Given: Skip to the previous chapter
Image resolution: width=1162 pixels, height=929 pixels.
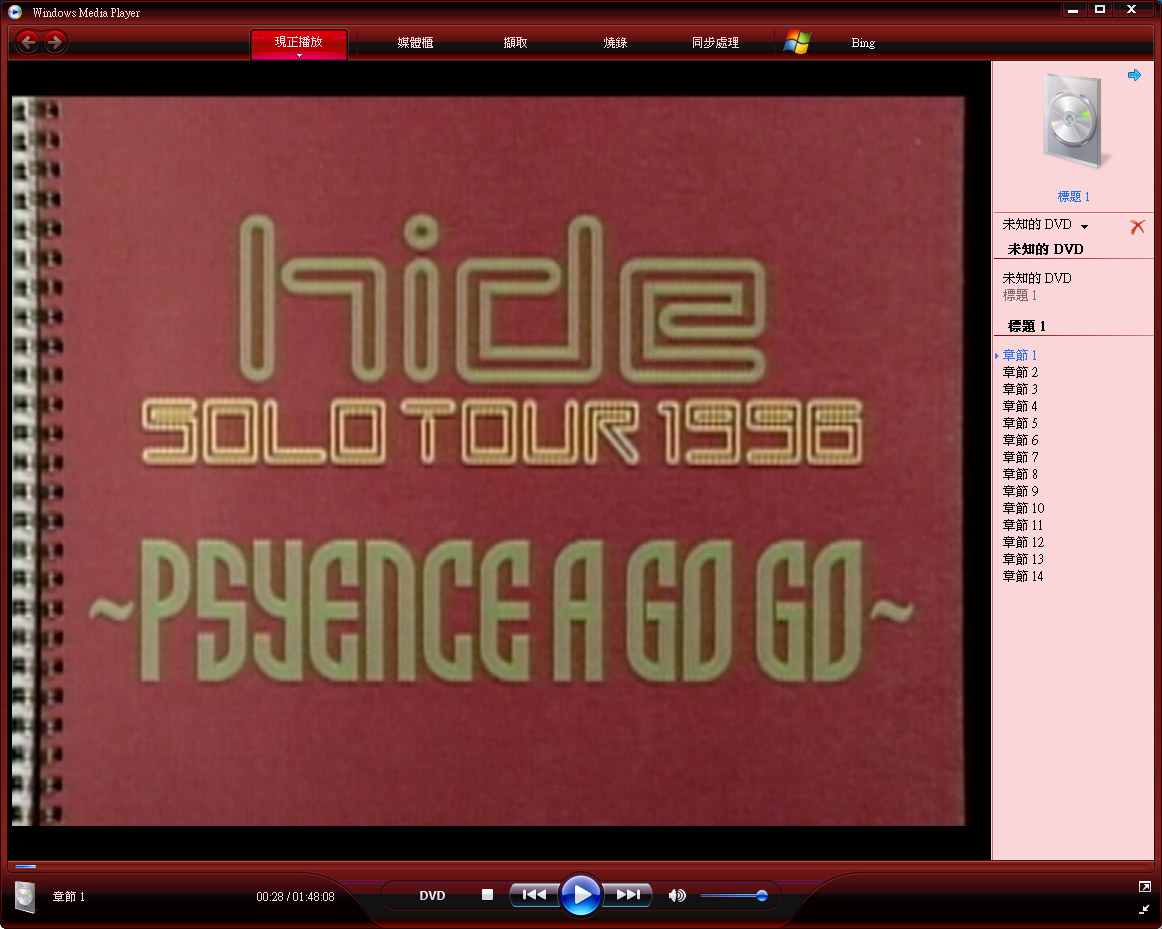Looking at the screenshot, I should (x=534, y=895).
